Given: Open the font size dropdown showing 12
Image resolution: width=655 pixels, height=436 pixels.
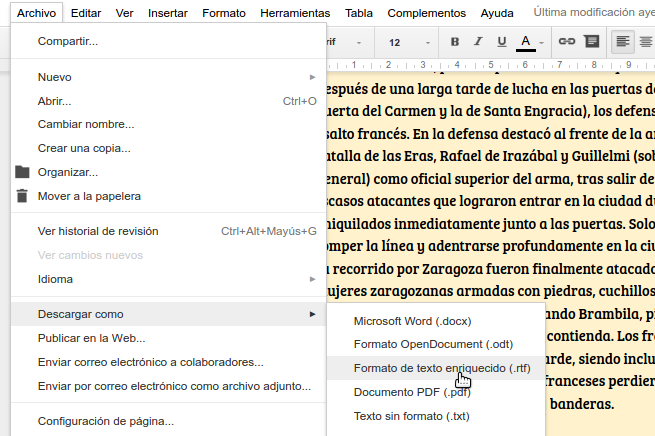Looking at the screenshot, I should tap(409, 42).
